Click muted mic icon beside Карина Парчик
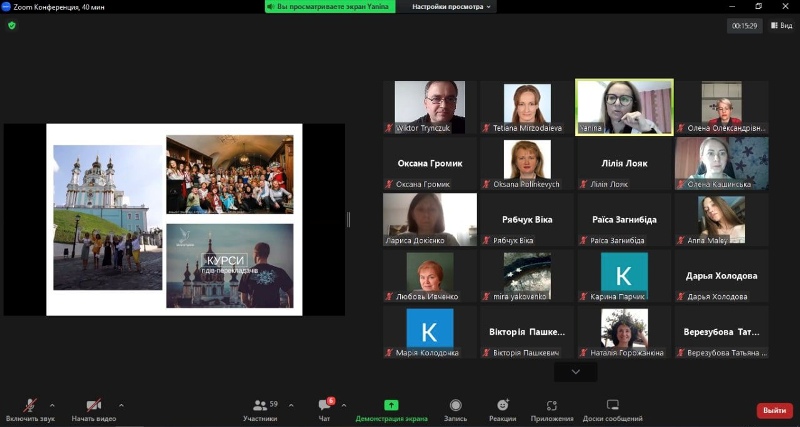This screenshot has width=800, height=427. coord(584,296)
